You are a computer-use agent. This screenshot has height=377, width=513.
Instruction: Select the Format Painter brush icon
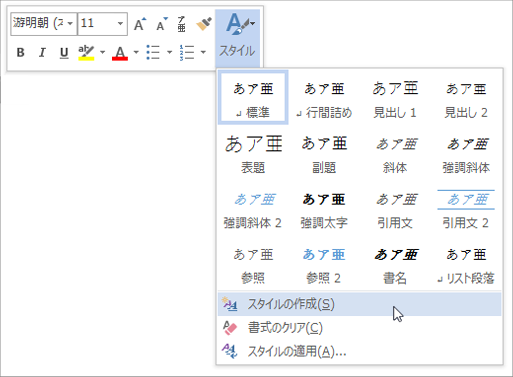coord(204,24)
